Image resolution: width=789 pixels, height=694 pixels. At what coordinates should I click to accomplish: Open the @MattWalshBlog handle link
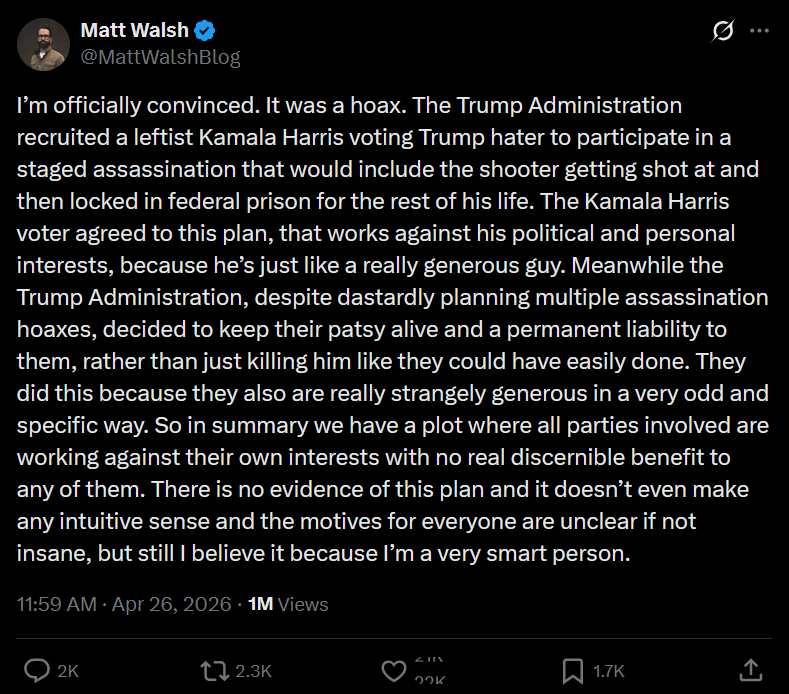(160, 57)
